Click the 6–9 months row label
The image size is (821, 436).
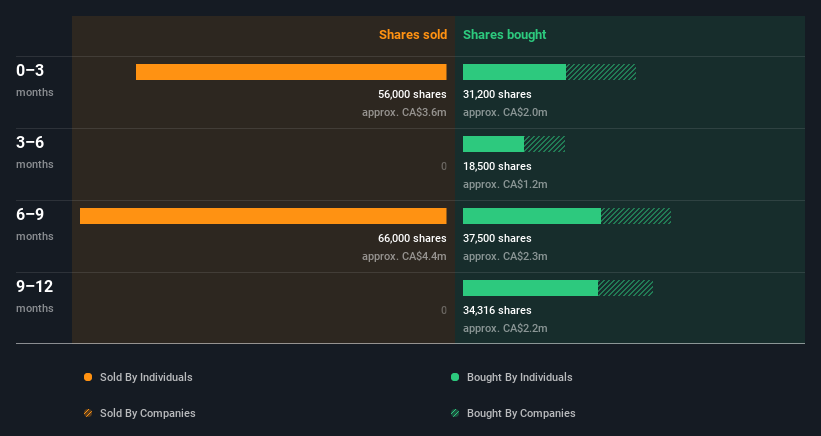(35, 224)
